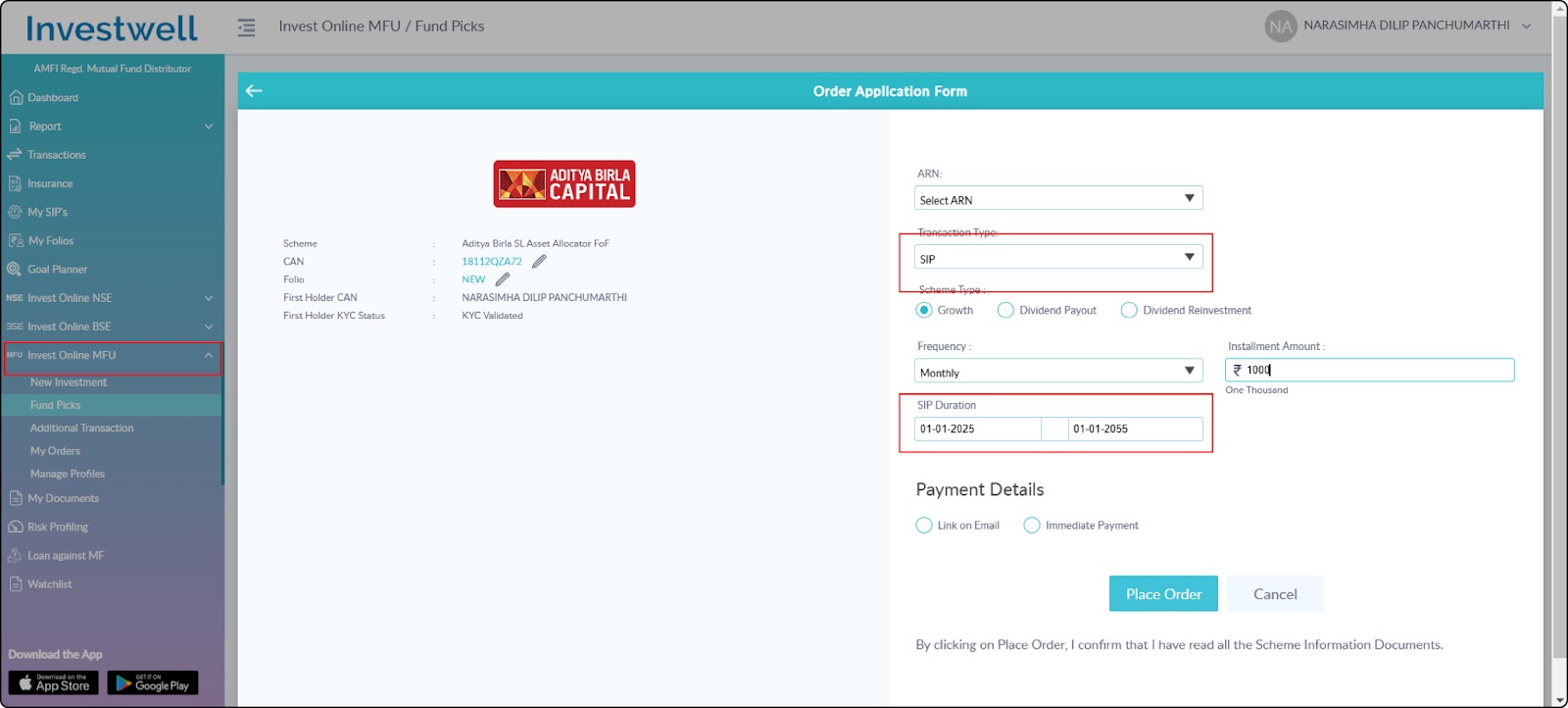Expand the Report menu chevron
The image size is (1568, 708).
209,126
